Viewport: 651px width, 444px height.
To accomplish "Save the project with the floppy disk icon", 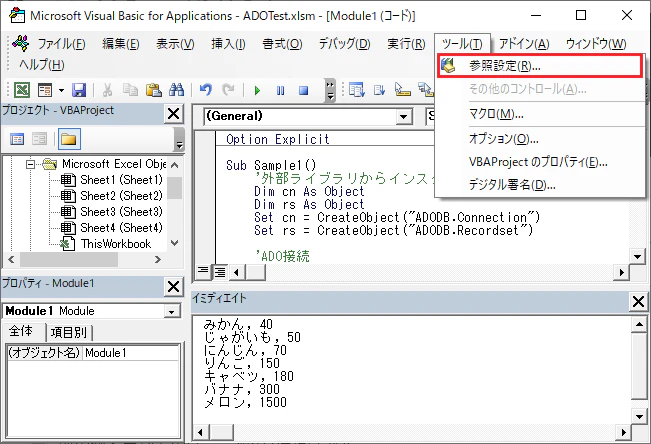I will [79, 90].
